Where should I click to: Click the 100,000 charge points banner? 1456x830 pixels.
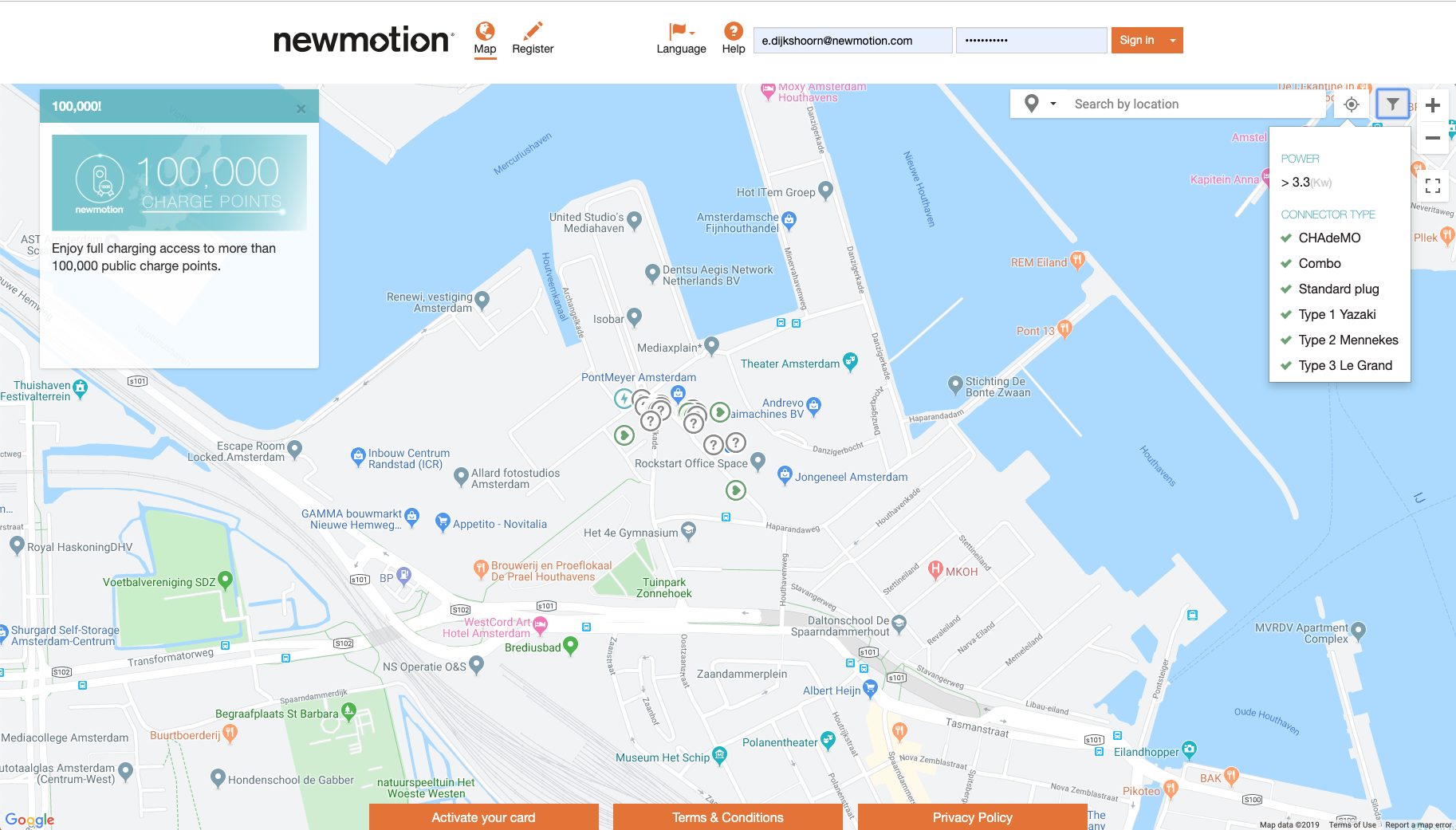pyautogui.click(x=179, y=183)
